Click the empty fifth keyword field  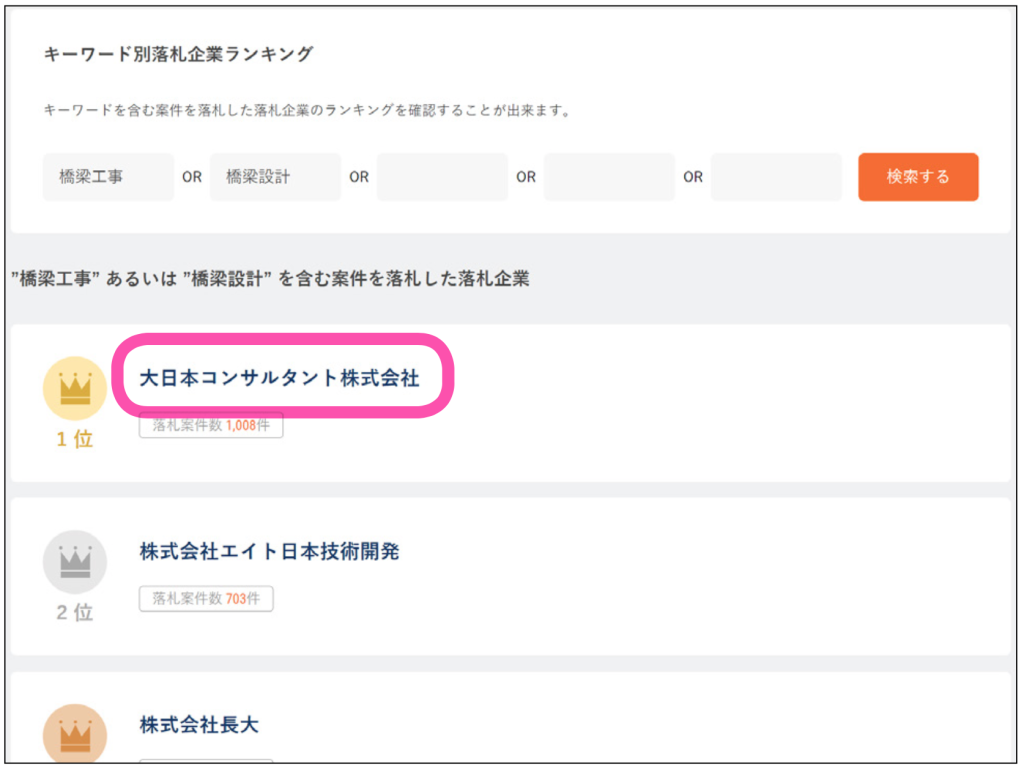coord(776,177)
